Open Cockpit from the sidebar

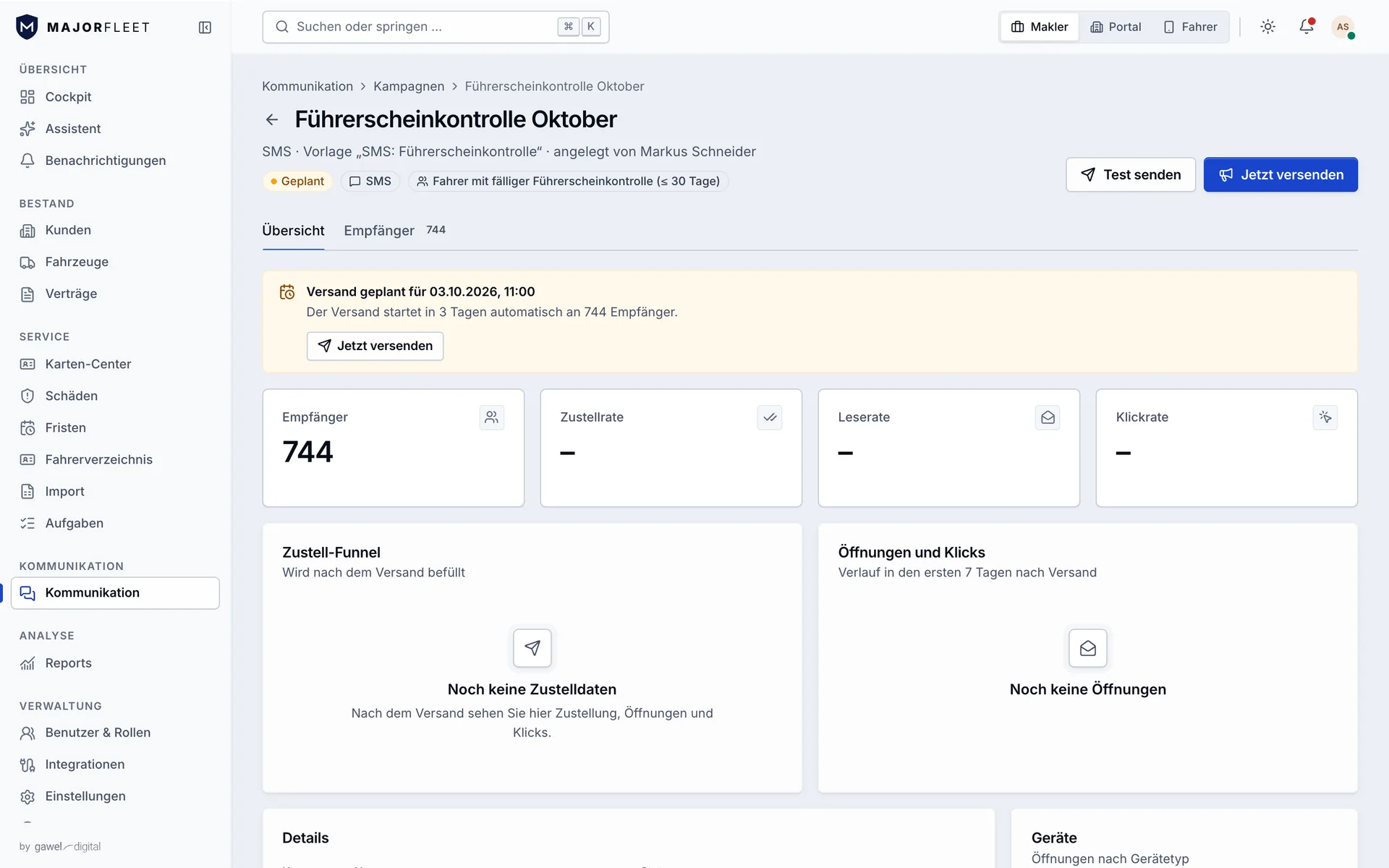115,97
